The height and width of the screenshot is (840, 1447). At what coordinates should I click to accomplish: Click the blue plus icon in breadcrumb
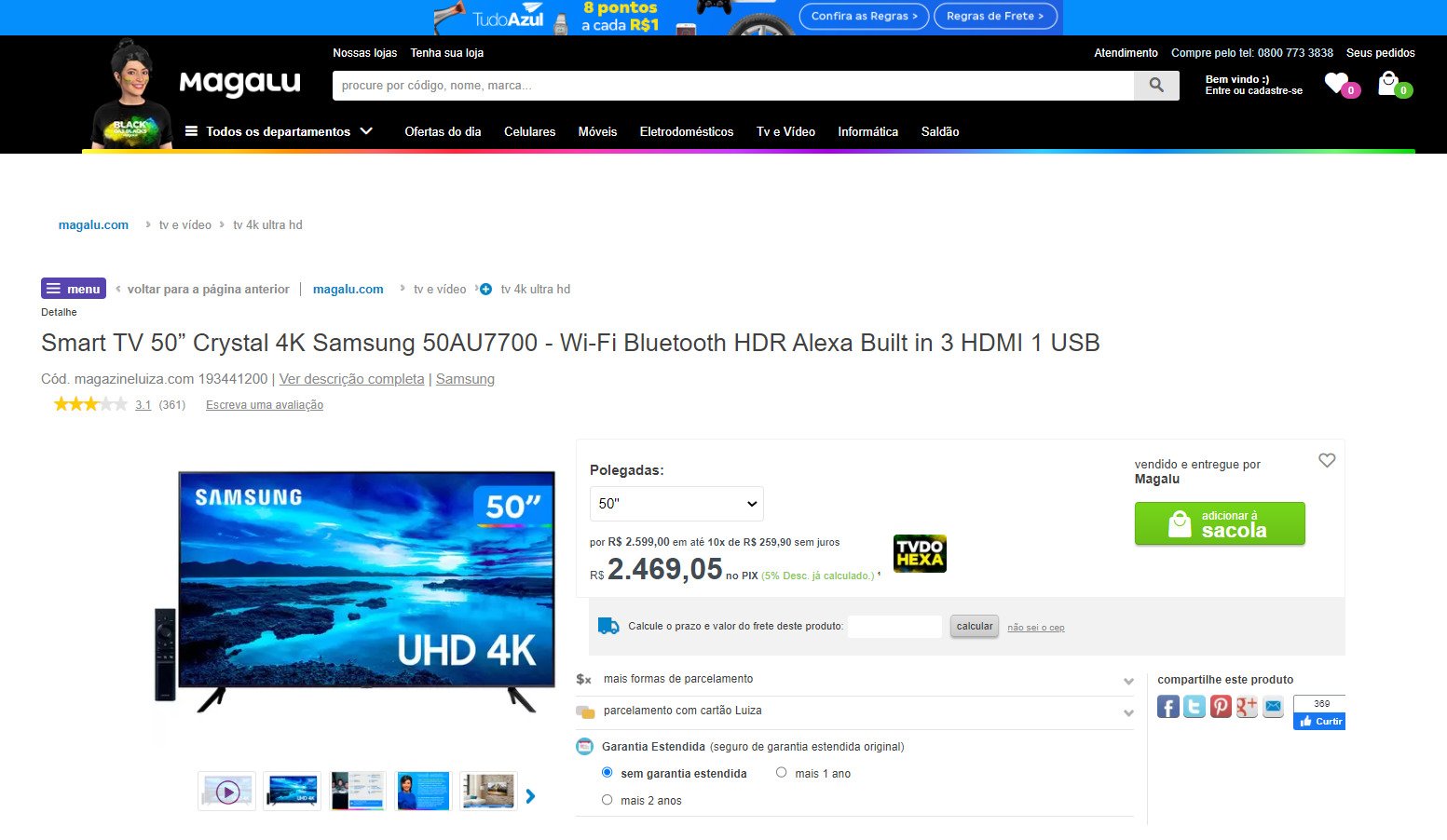point(485,289)
